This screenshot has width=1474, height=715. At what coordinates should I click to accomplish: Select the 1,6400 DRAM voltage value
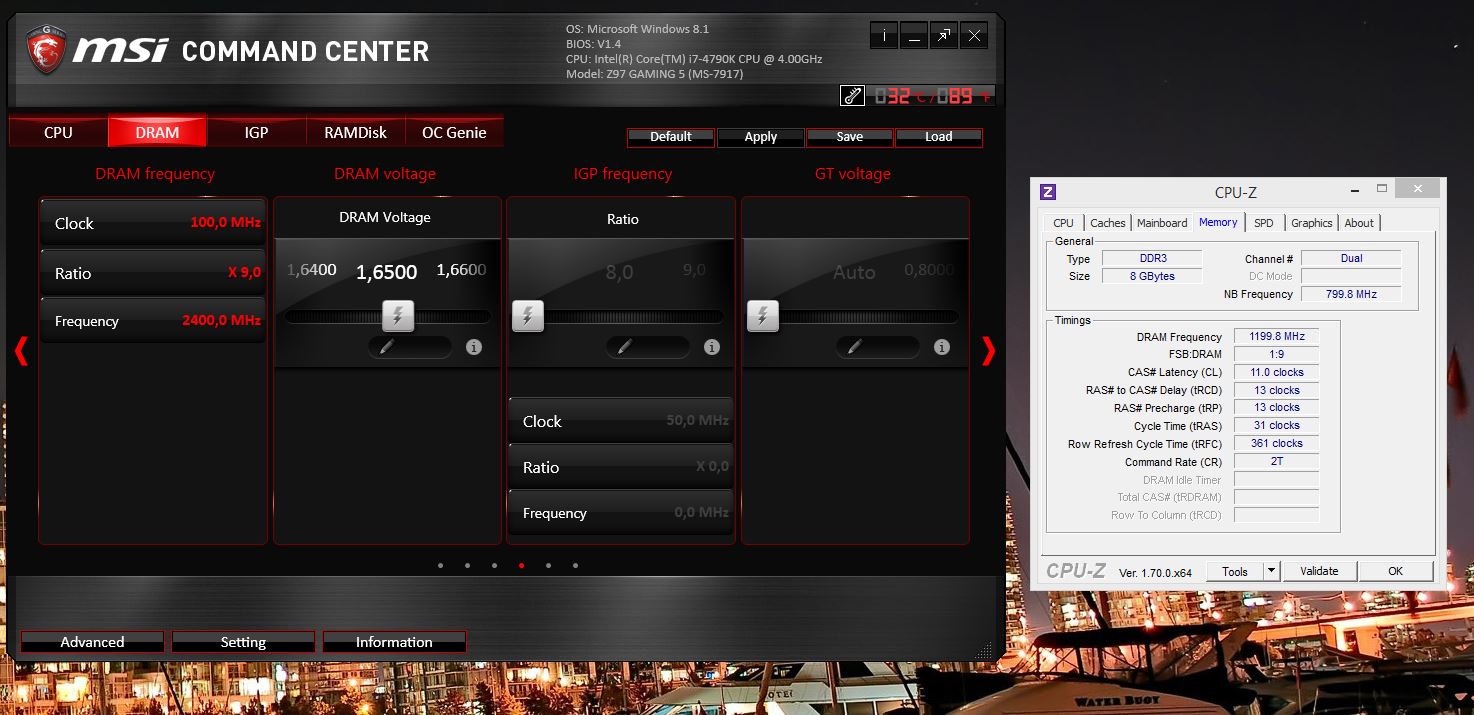[312, 270]
